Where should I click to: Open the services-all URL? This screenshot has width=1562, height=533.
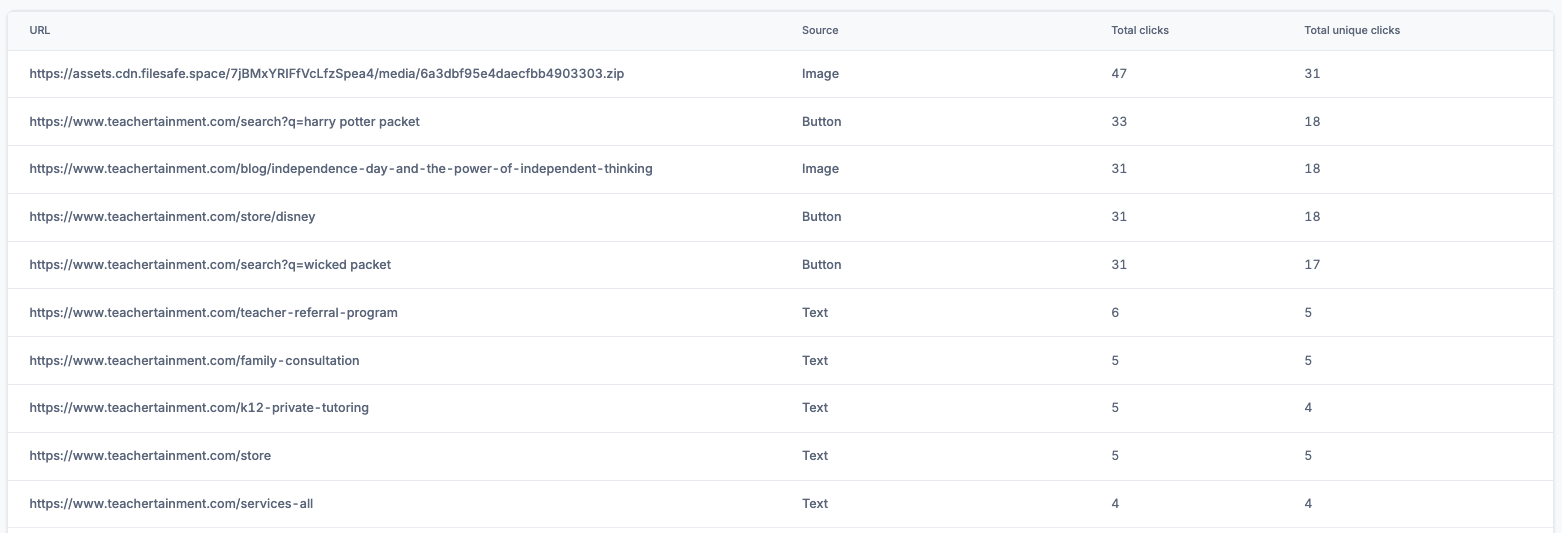click(x=171, y=504)
